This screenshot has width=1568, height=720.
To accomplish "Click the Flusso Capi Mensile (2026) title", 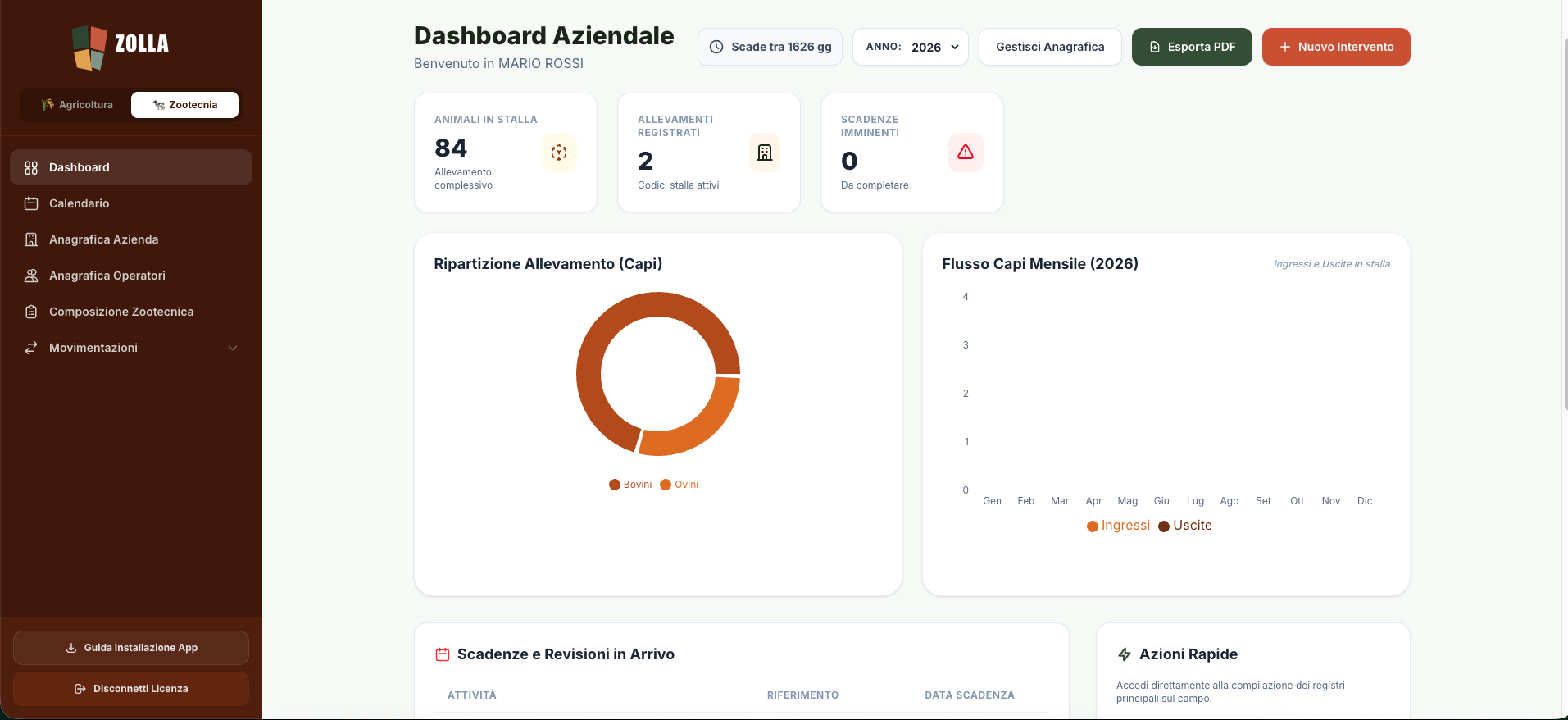I will (1040, 264).
